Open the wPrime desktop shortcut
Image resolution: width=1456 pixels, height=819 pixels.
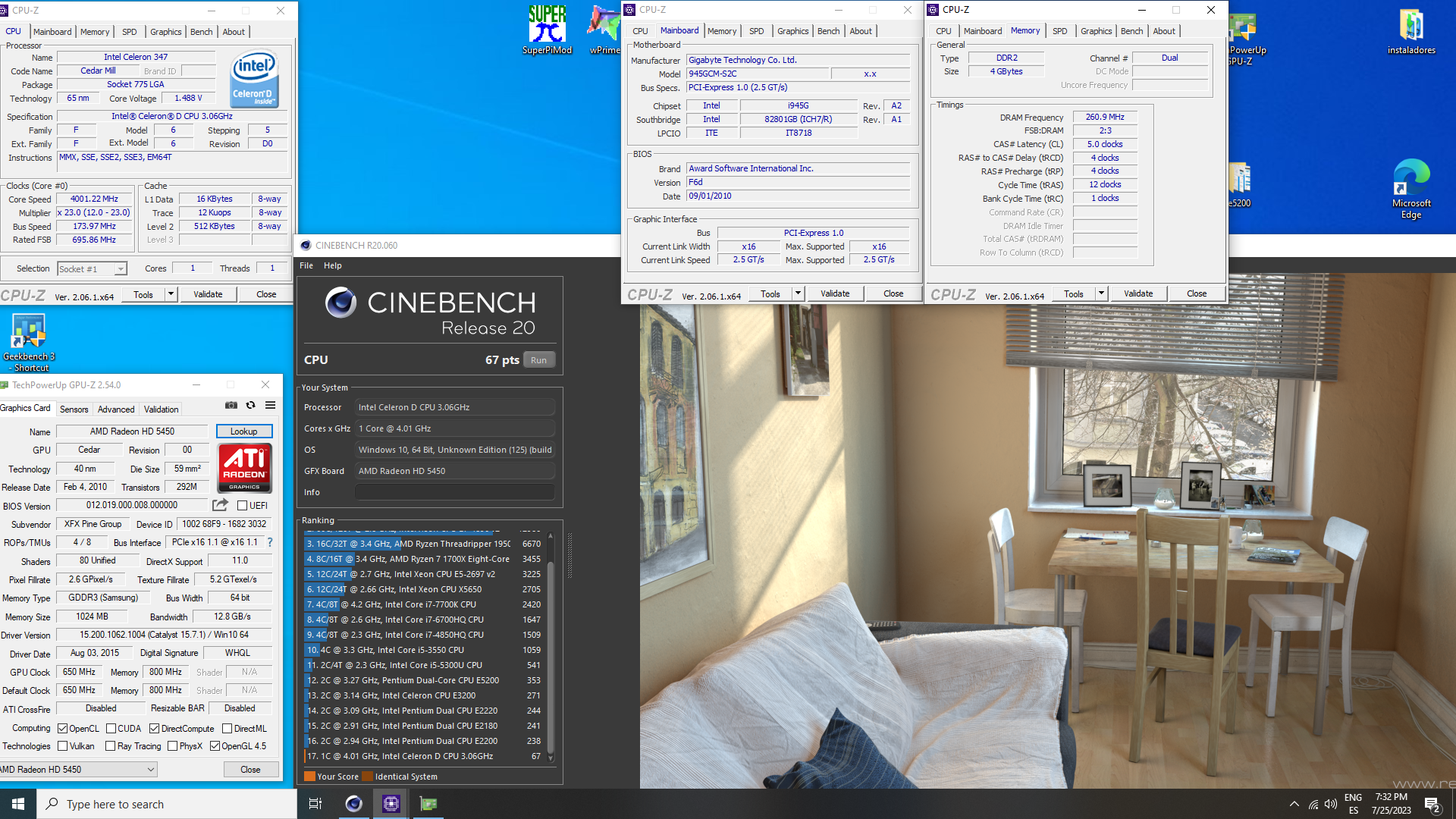[604, 29]
